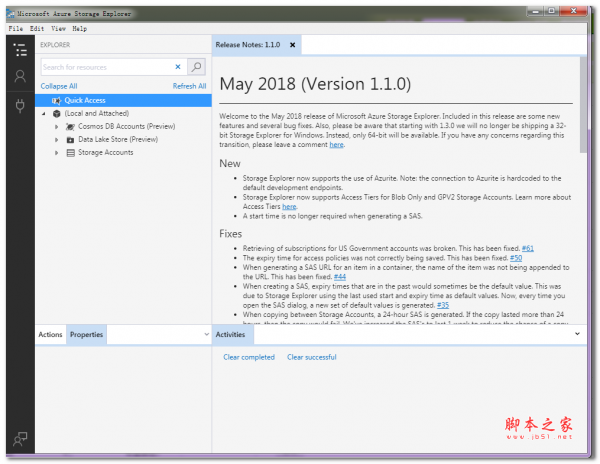Click the 'New' section heading
Viewport: 600px width, 464px height.
pyautogui.click(x=230, y=163)
